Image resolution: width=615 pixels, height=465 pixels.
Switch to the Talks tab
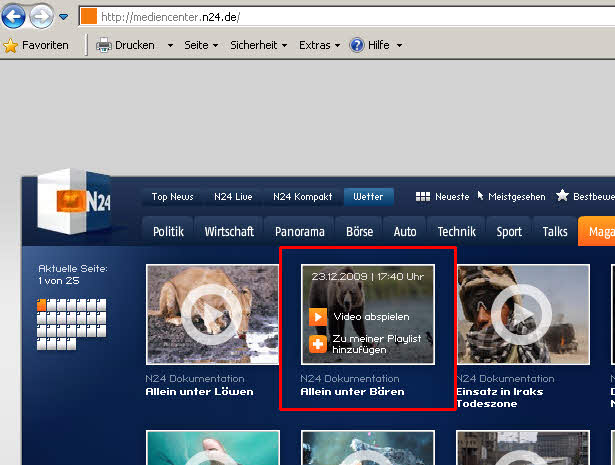555,232
